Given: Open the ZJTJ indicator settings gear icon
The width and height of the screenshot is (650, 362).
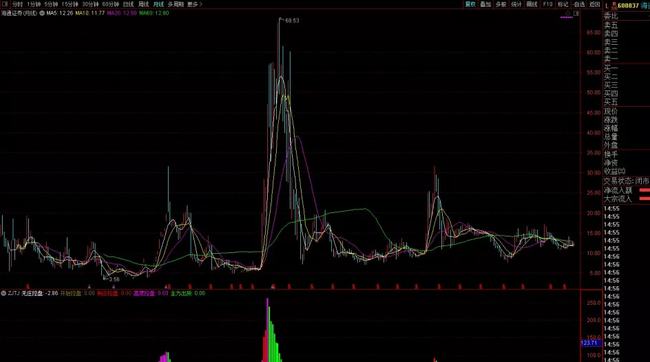Looking at the screenshot, I should 3,293.
